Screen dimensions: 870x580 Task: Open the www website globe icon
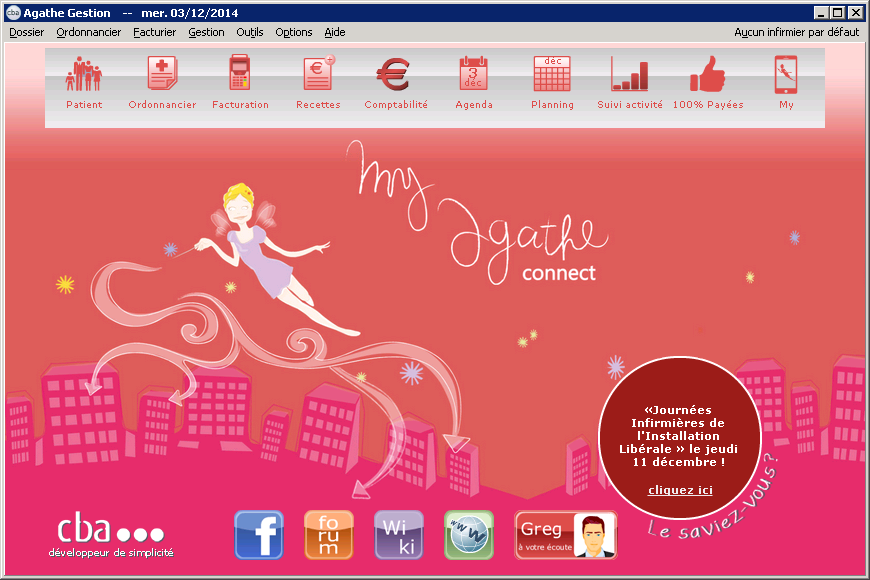[469, 535]
